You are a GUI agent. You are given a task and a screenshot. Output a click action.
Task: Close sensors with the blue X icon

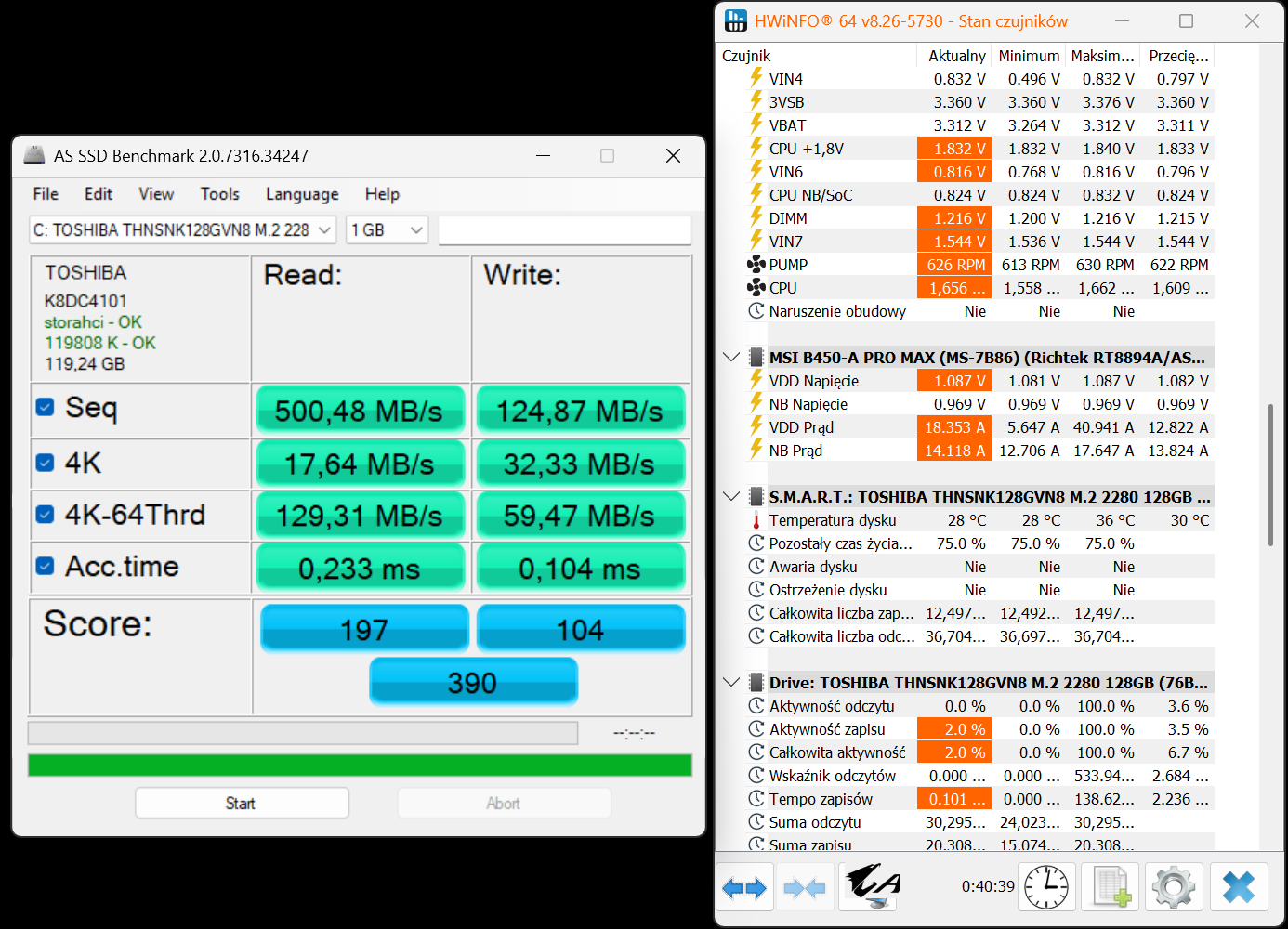pyautogui.click(x=1239, y=887)
